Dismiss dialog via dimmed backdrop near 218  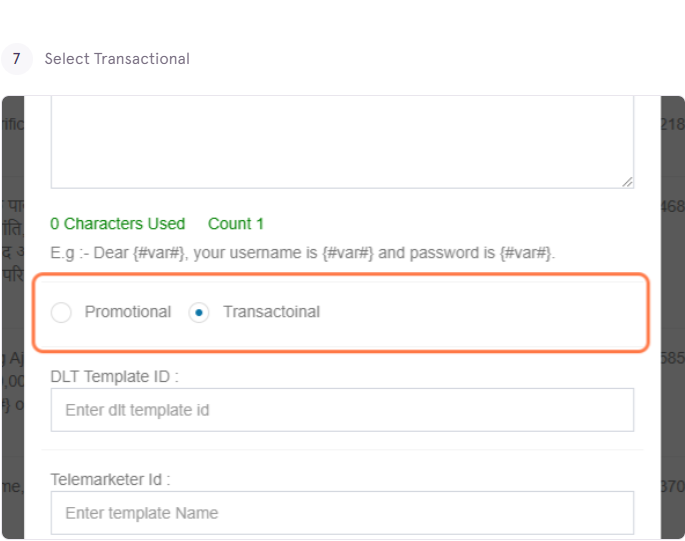tap(672, 124)
